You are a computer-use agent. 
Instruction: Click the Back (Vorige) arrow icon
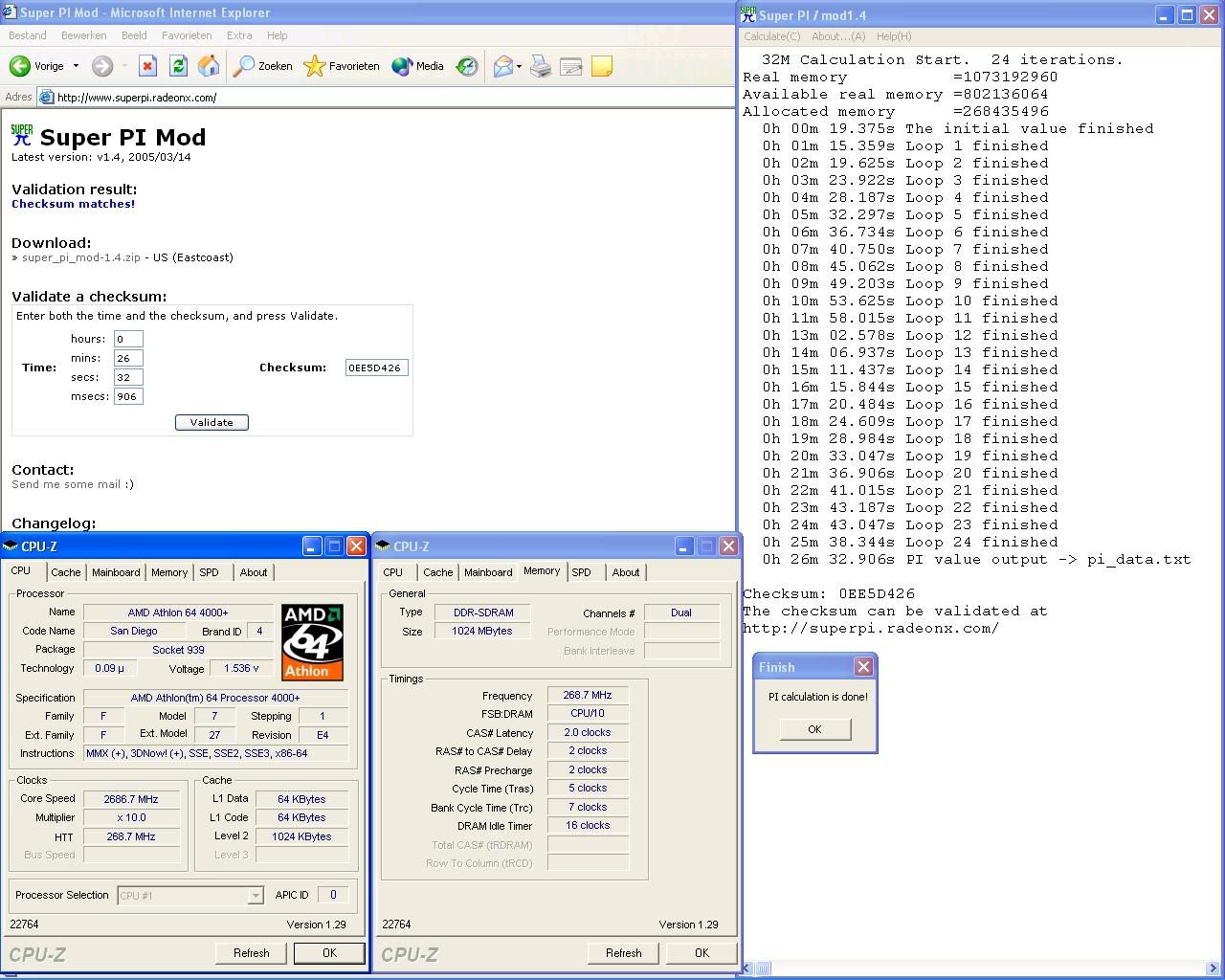(x=19, y=66)
